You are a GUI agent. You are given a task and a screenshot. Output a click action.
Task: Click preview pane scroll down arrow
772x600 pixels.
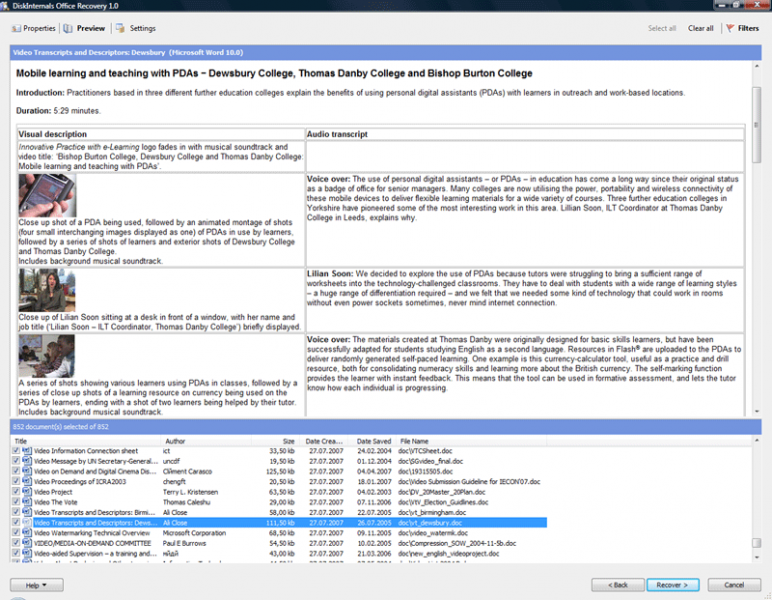pos(756,411)
